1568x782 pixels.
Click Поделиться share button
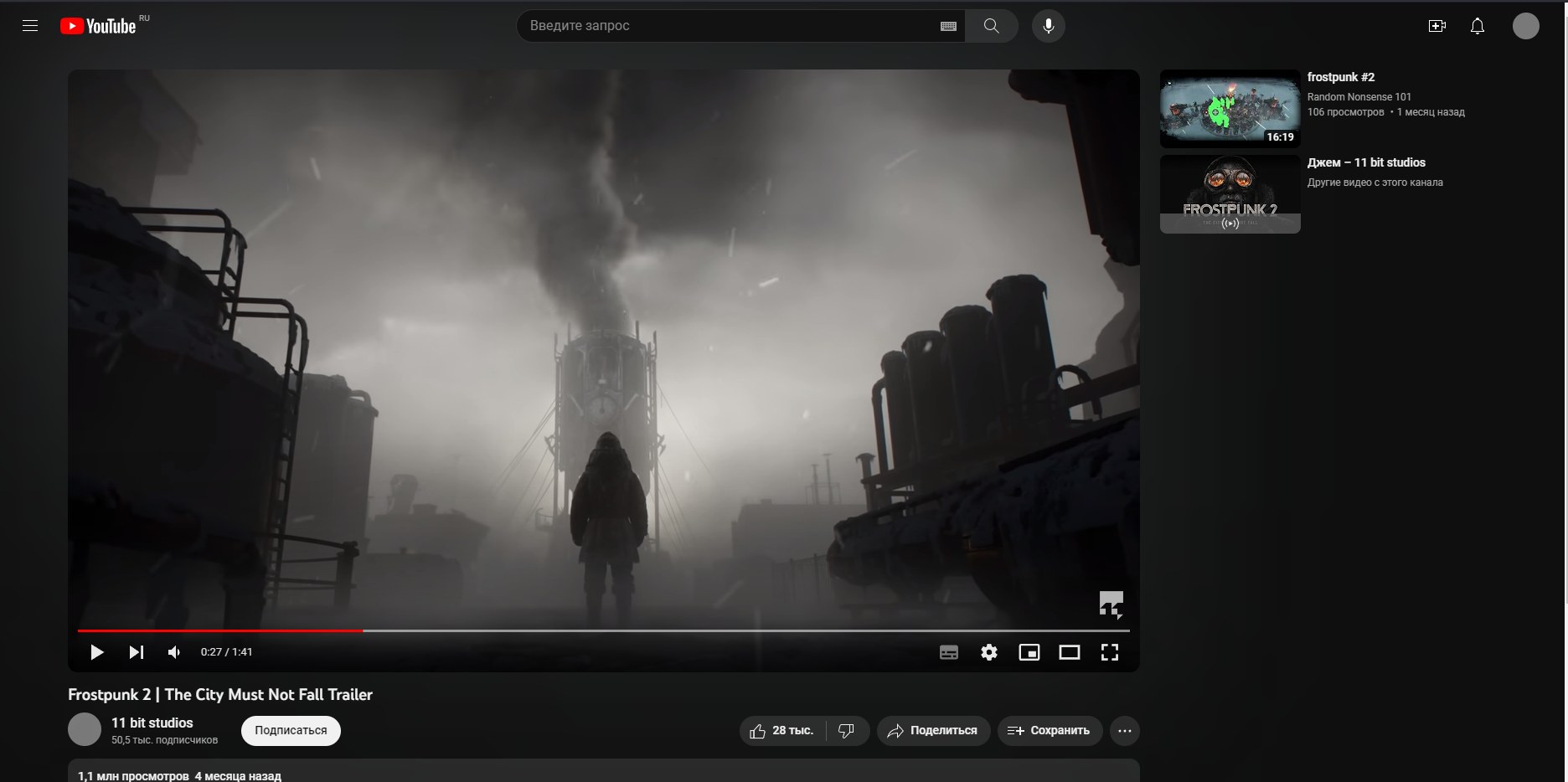coord(933,731)
